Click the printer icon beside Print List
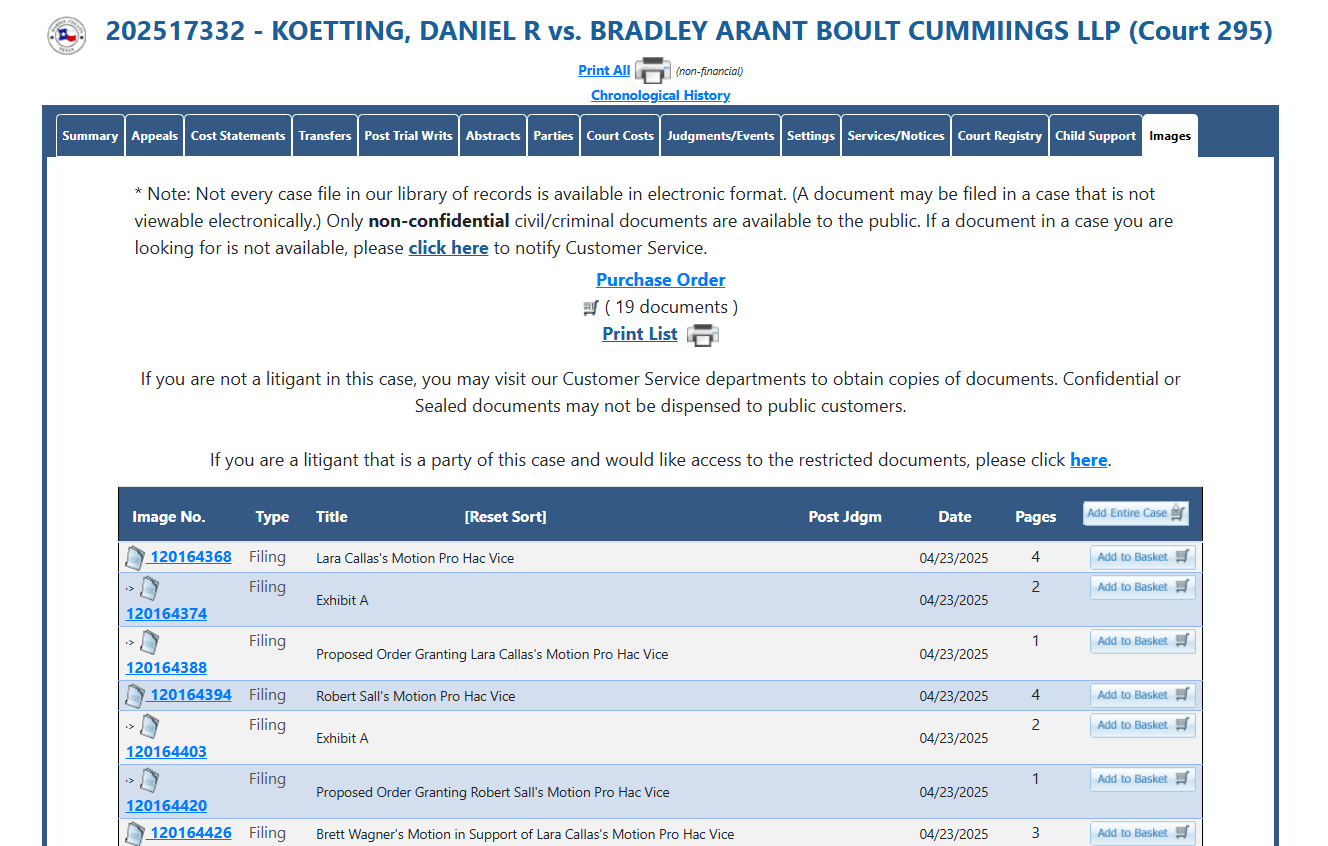The image size is (1328, 846). (x=702, y=335)
